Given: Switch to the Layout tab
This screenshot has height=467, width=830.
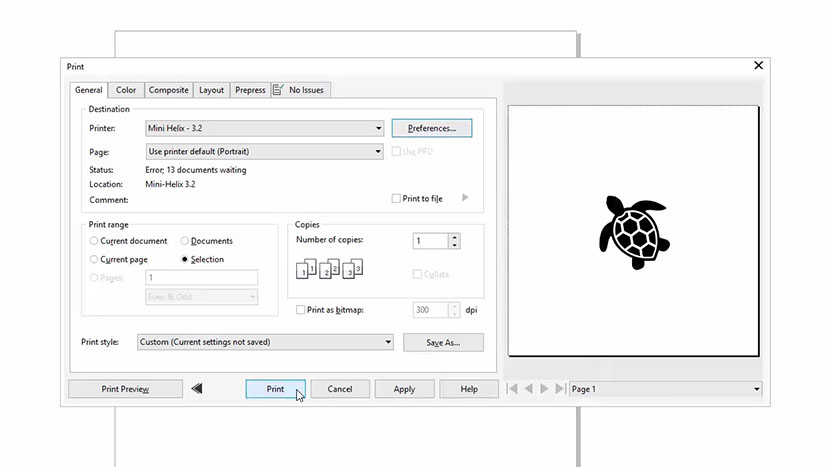Looking at the screenshot, I should coord(211,90).
